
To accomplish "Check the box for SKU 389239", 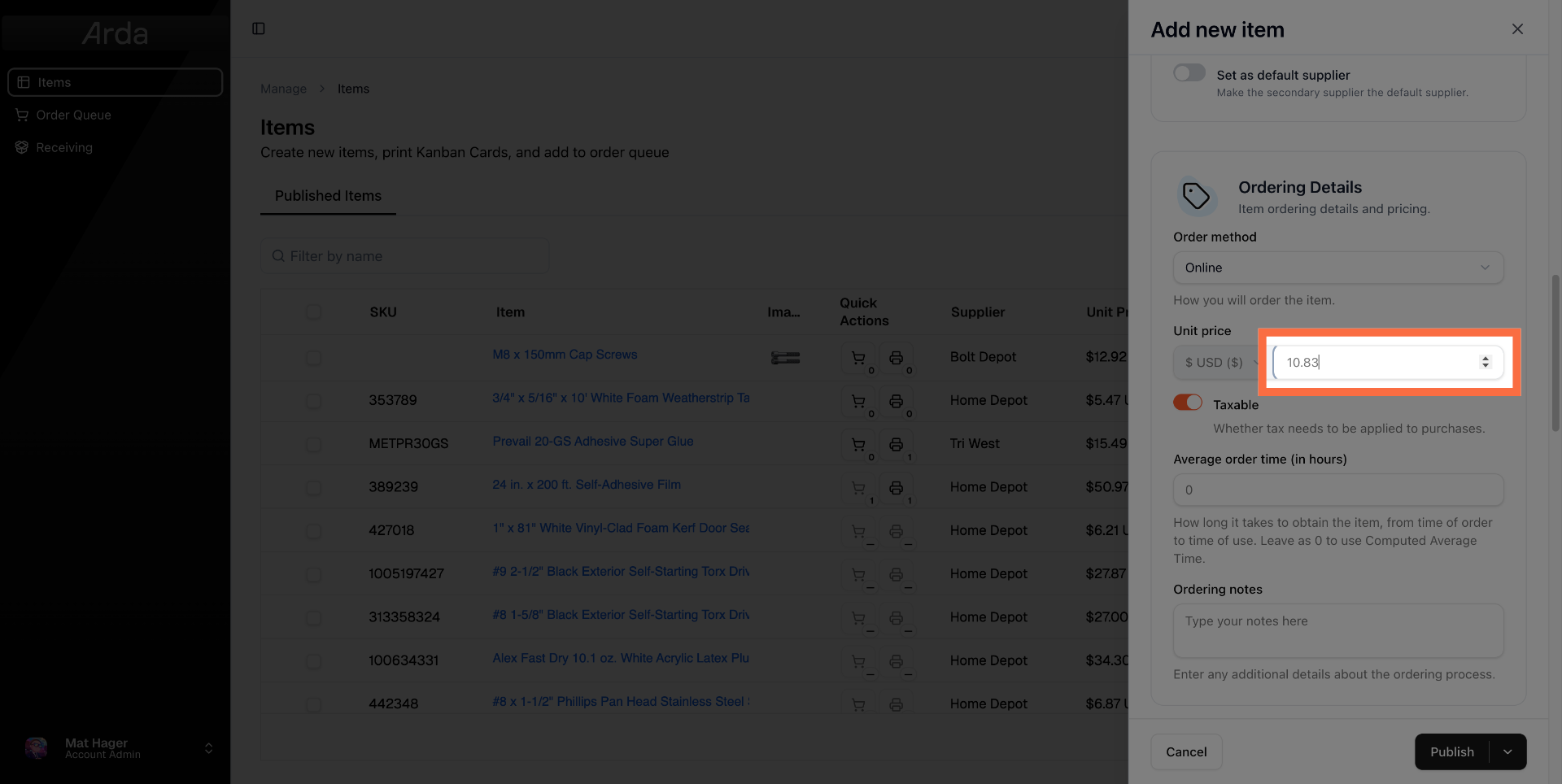I will click(x=313, y=488).
